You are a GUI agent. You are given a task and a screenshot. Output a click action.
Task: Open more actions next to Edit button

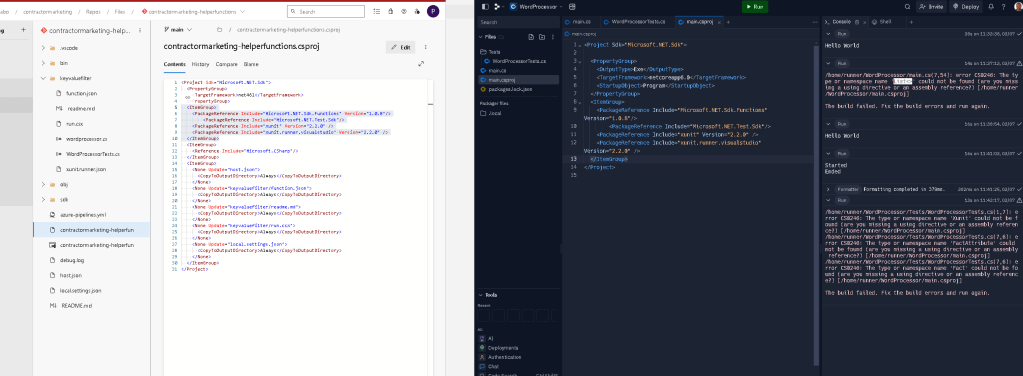[x=425, y=47]
